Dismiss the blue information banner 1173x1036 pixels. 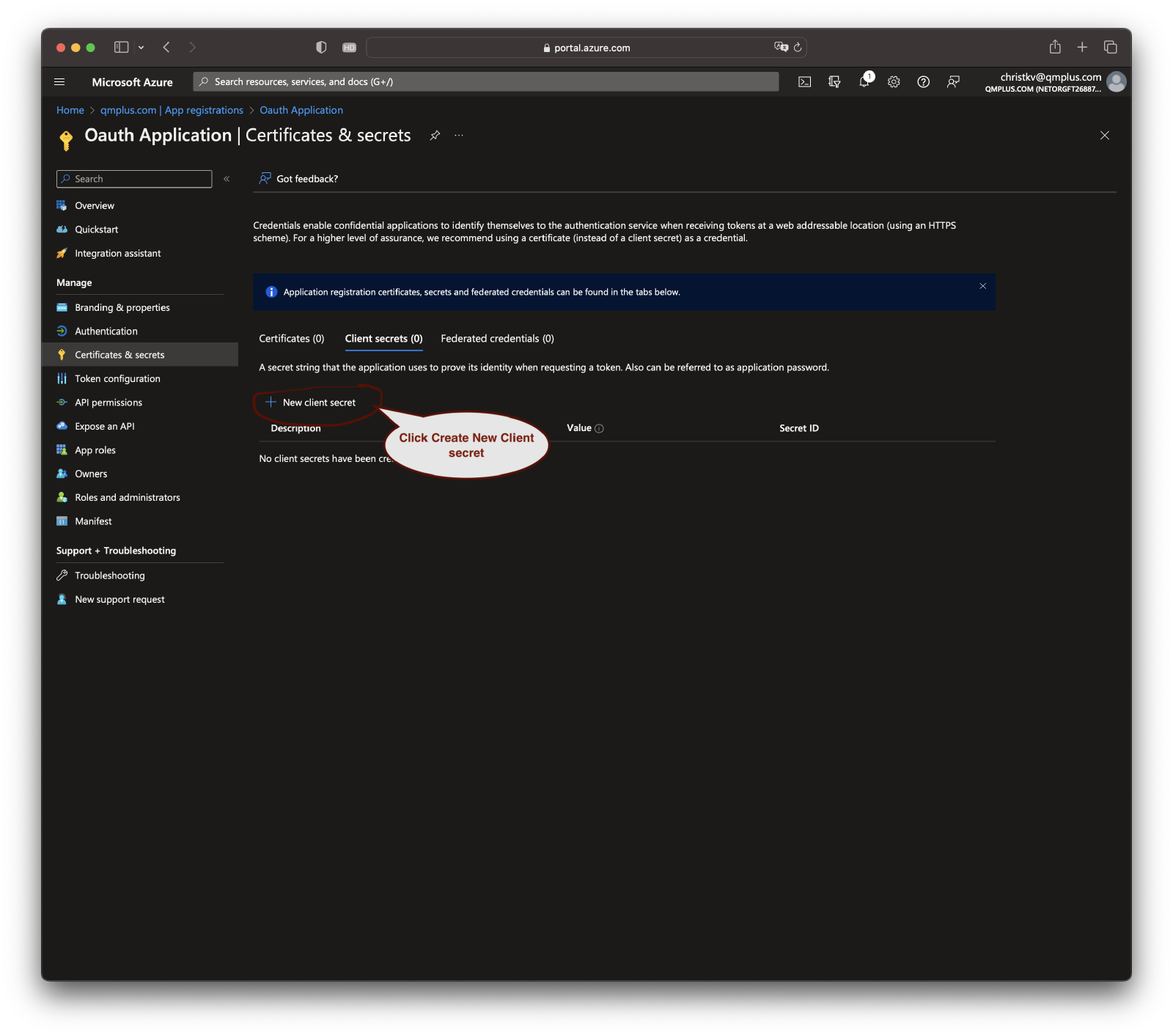[982, 286]
